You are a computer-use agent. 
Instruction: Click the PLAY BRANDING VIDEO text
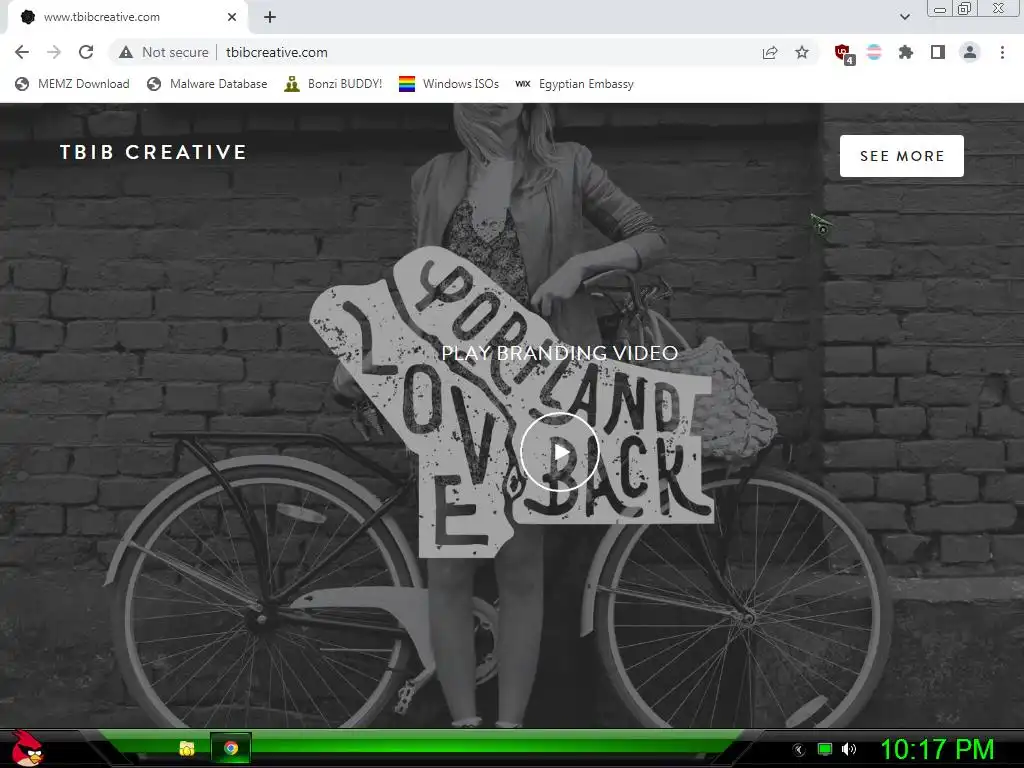point(560,353)
